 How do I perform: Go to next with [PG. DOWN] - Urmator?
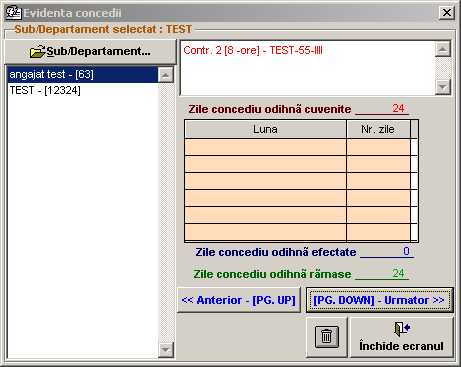click(379, 300)
